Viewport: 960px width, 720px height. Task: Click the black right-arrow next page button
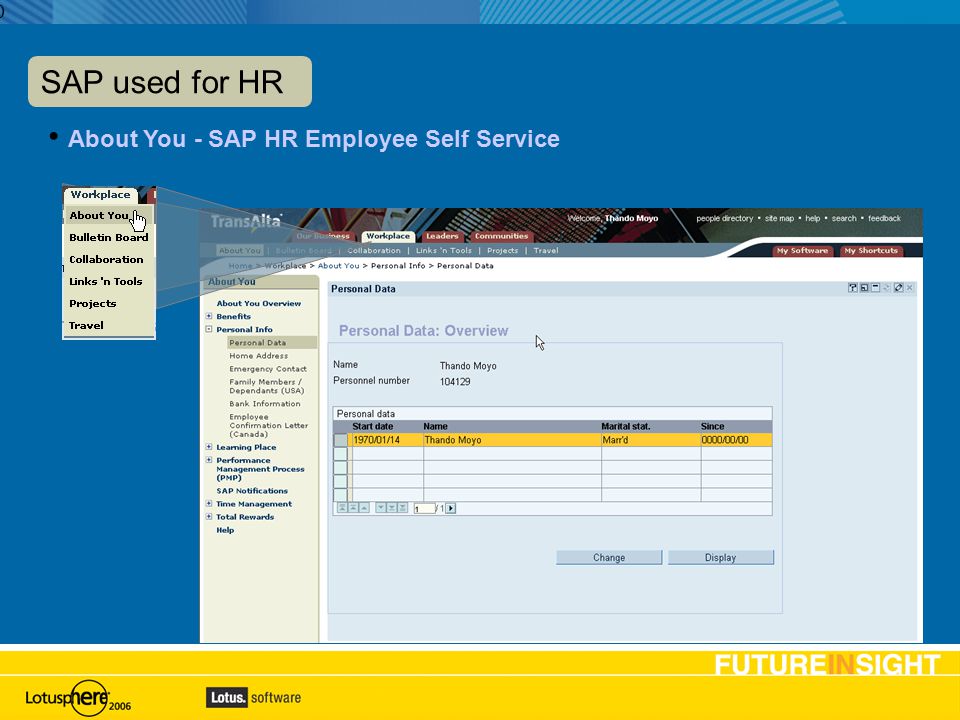click(x=451, y=508)
